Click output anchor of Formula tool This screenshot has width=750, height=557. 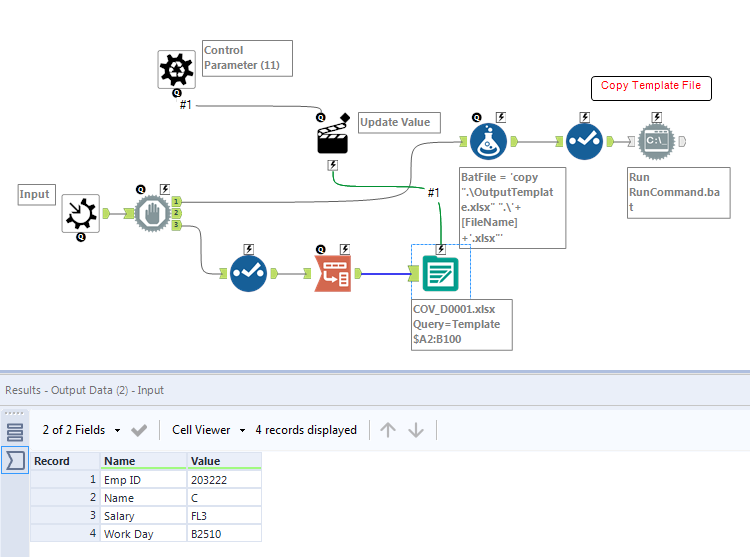coord(514,142)
